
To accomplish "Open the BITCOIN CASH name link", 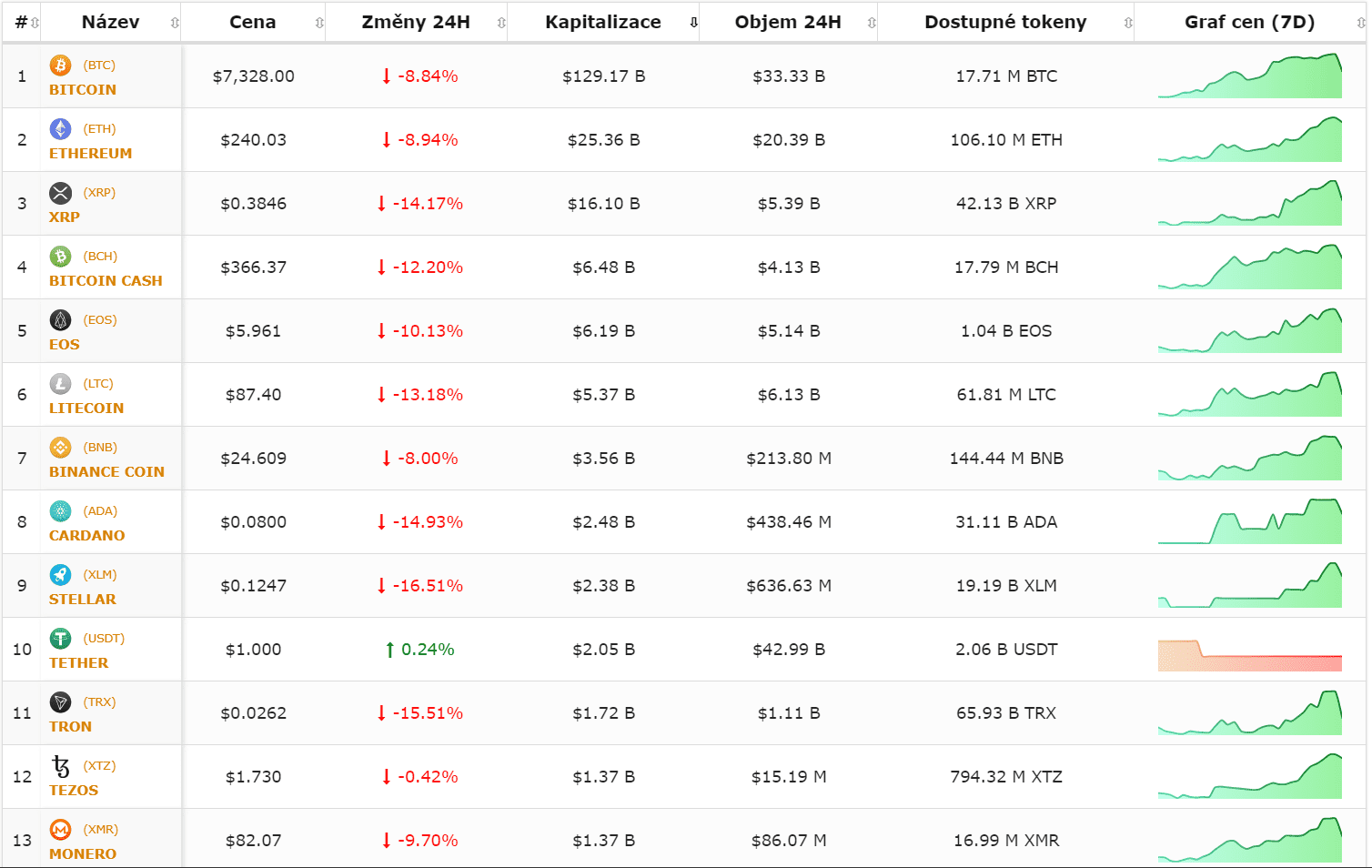I will tap(106, 281).
